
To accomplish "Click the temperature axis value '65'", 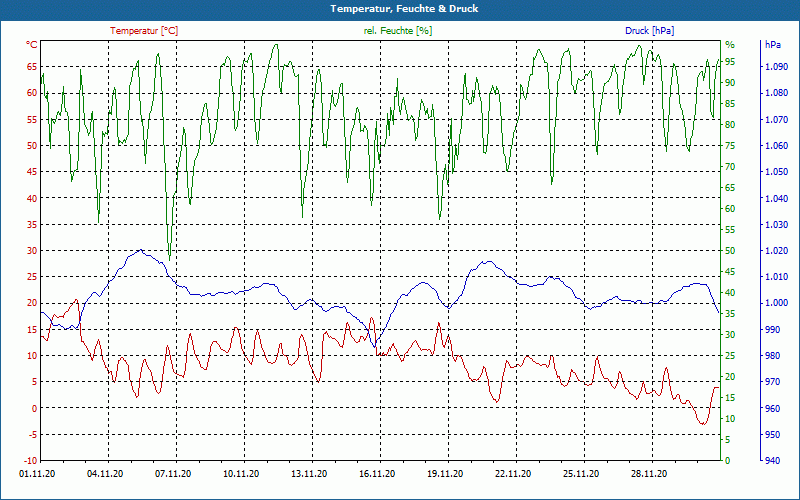I will (x=32, y=66).
